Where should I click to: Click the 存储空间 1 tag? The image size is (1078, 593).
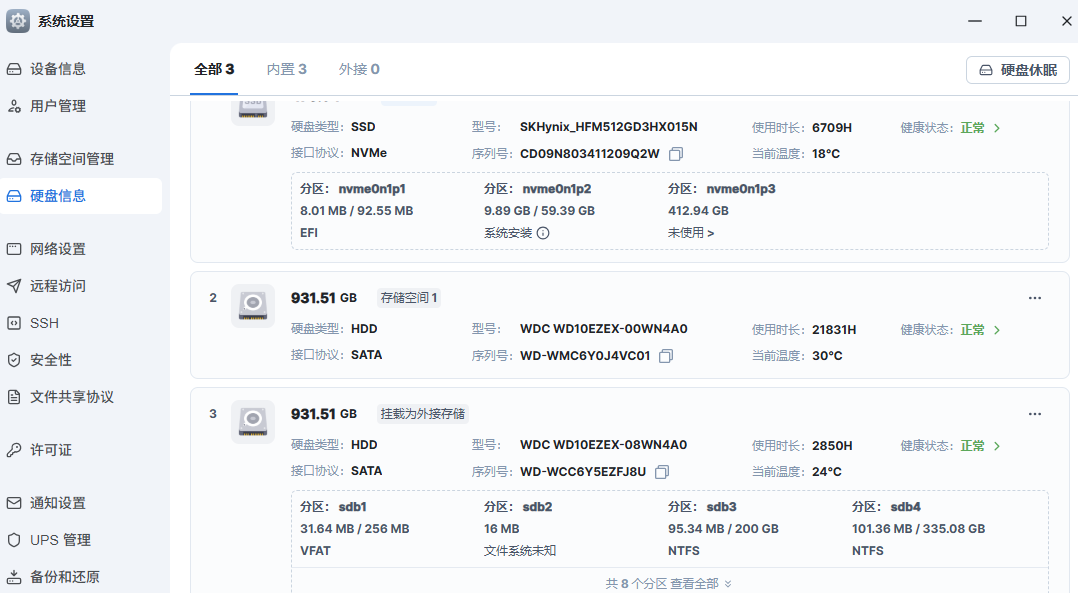click(409, 298)
